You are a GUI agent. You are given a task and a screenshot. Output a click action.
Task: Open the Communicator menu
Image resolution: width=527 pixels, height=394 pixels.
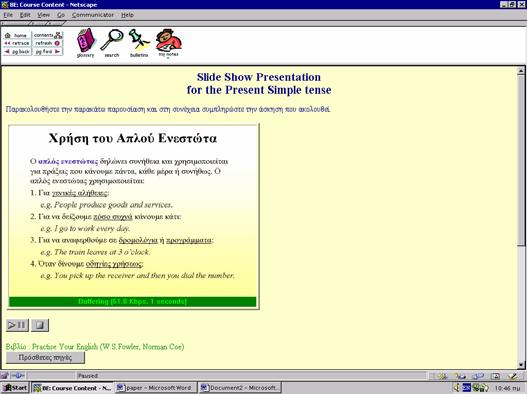(x=93, y=15)
